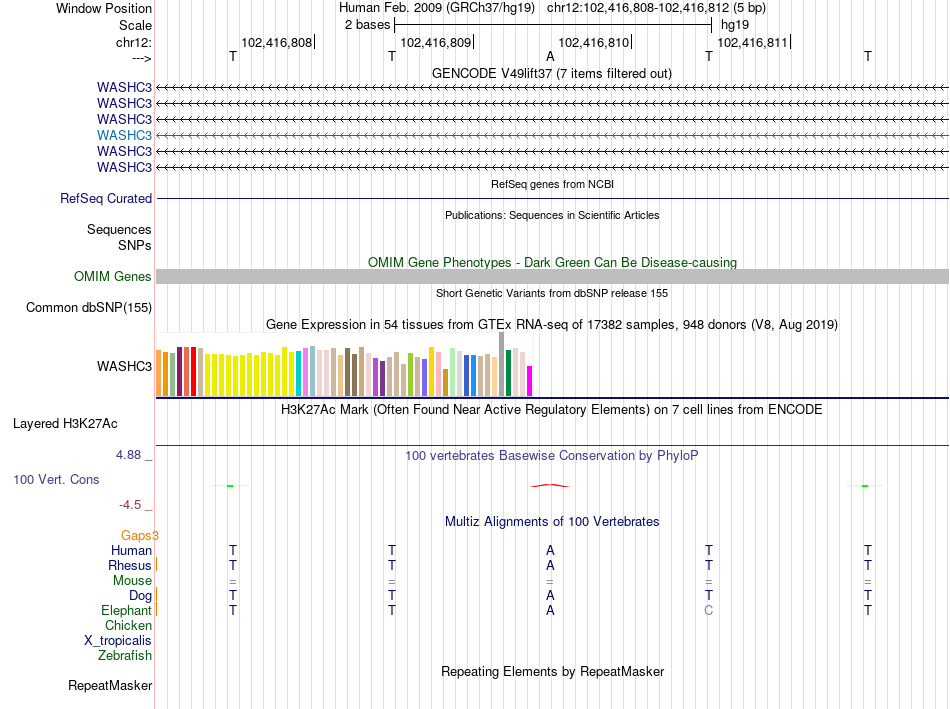Viewport: 950px width, 709px height.
Task: Click the Sequences SNPs publications track label
Action: pyautogui.click(x=119, y=237)
